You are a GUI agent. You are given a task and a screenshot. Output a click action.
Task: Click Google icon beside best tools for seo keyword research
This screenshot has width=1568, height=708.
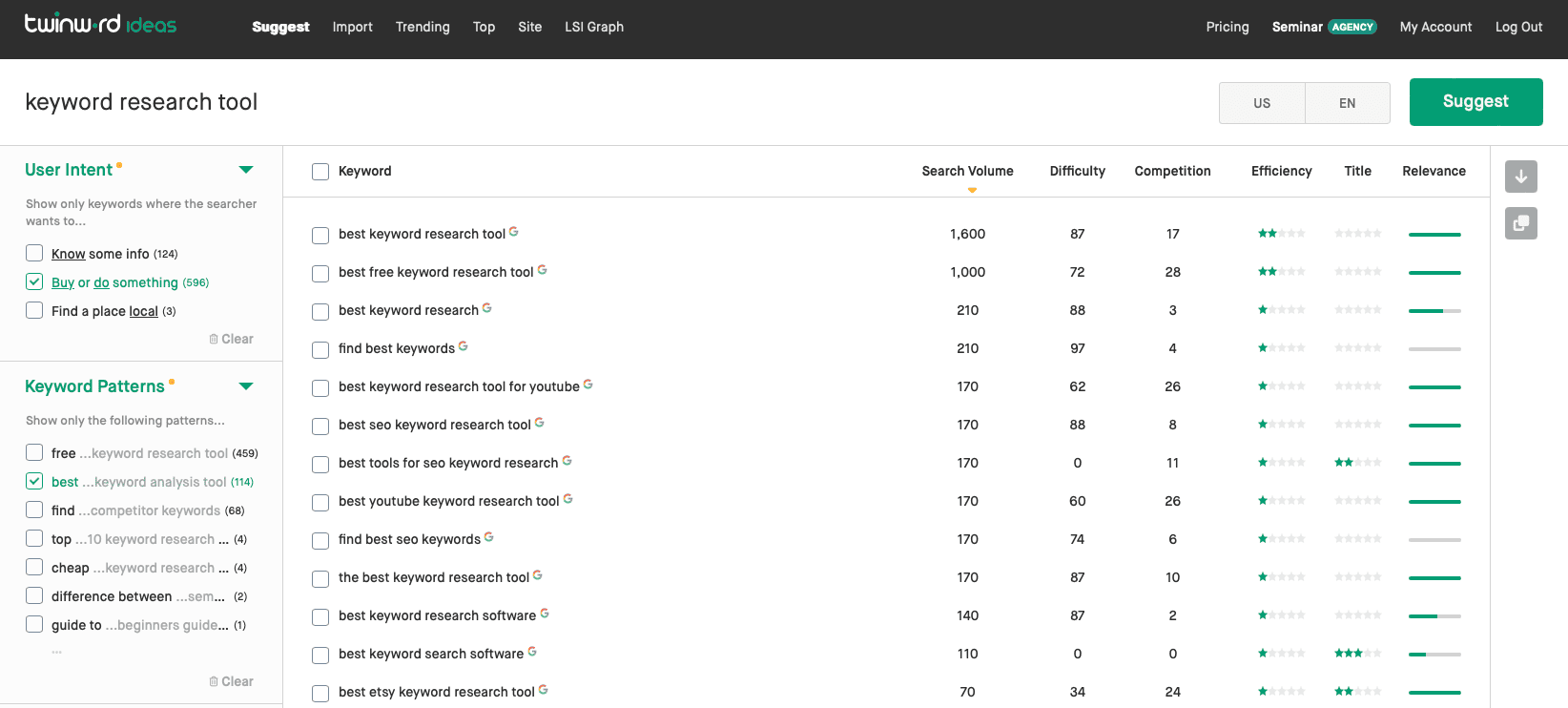(x=567, y=460)
